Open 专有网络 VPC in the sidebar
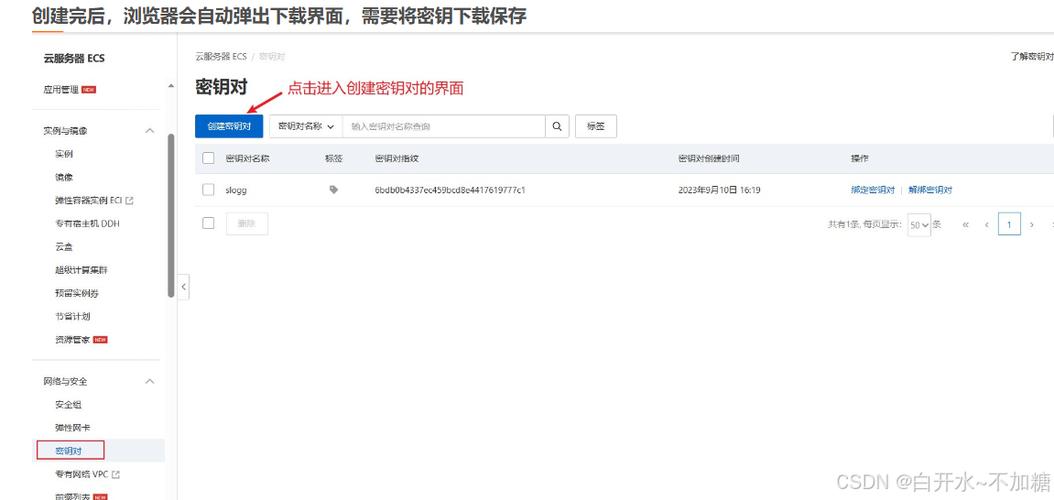 82,474
